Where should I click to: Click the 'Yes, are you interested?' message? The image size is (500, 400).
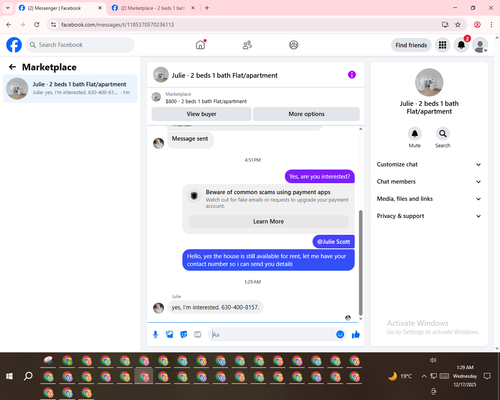click(320, 176)
